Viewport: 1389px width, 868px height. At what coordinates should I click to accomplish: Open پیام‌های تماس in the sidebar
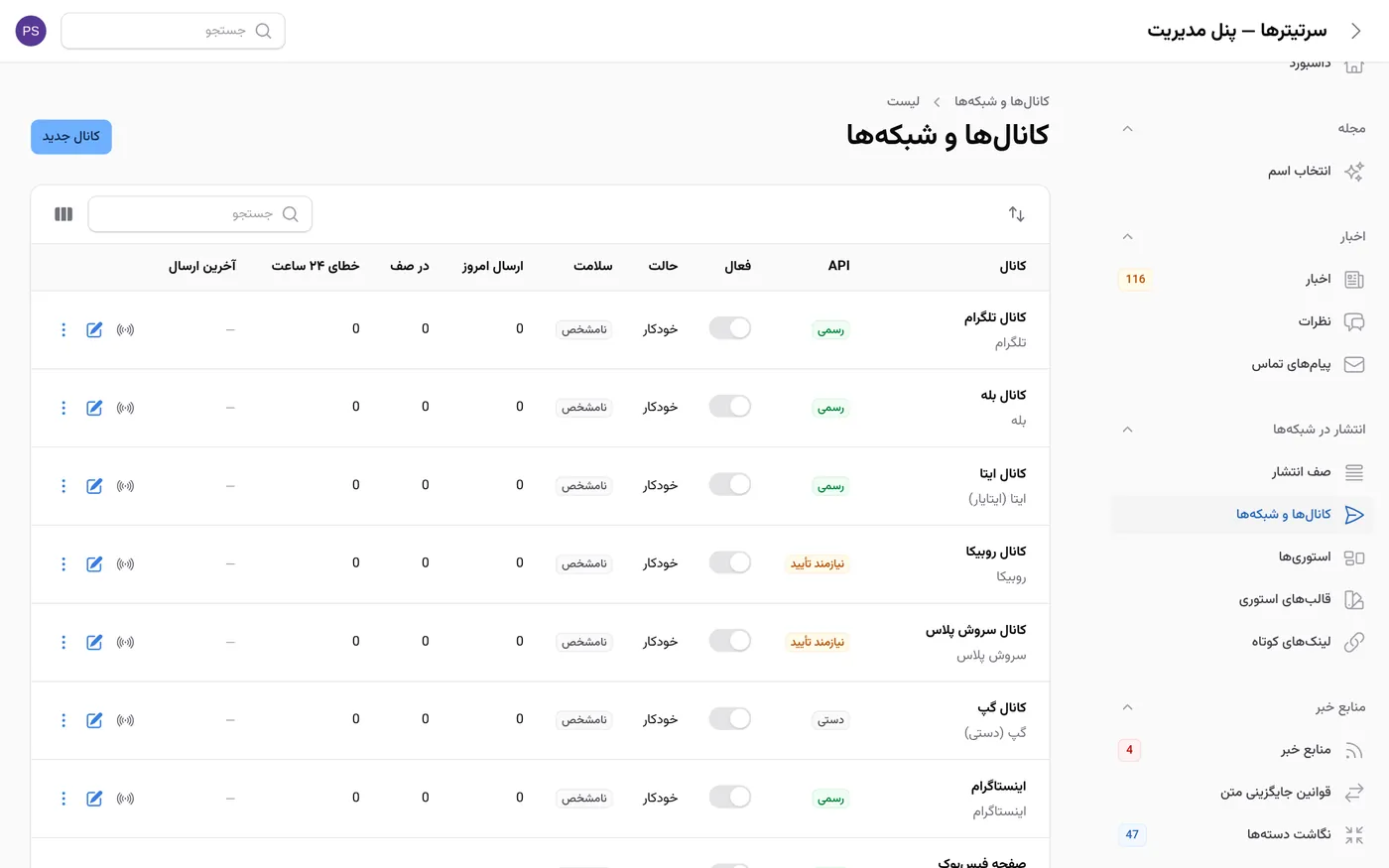point(1242,364)
